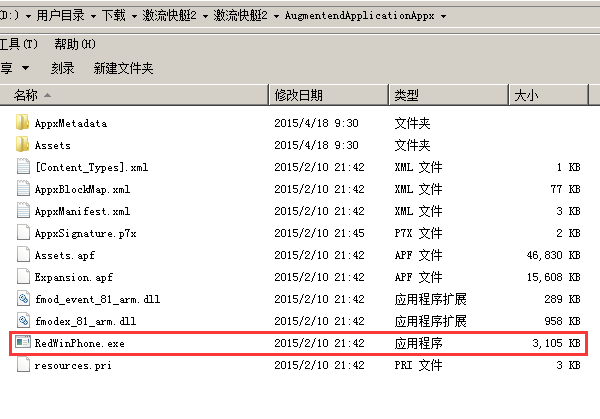This screenshot has height=419, width=600.
Task: Expand dropdown arrow after first 激流快艇2 breadcrumb
Action: pyautogui.click(x=205, y=16)
